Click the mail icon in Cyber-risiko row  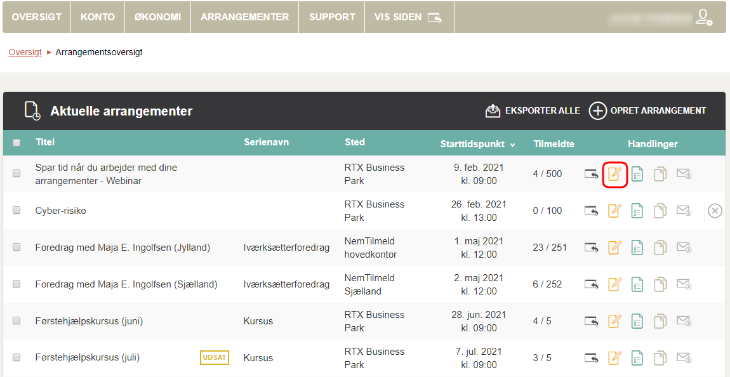point(684,210)
